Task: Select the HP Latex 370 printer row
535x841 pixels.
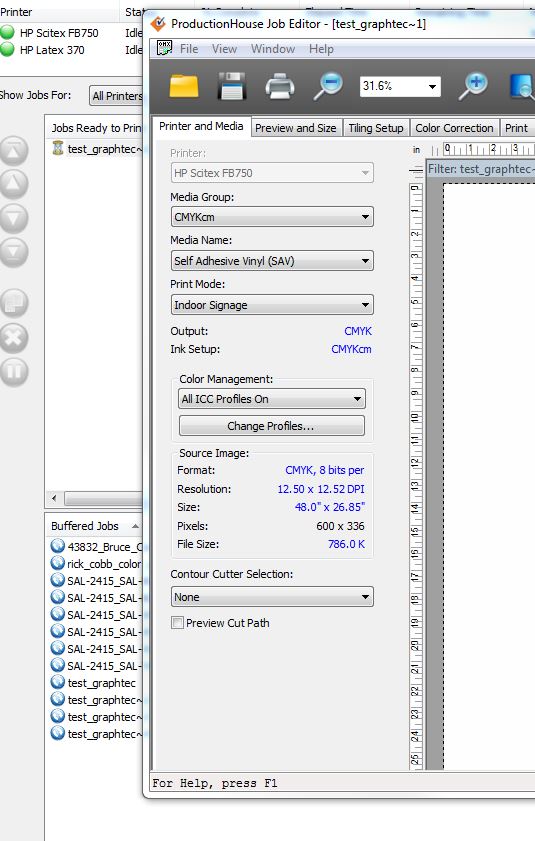Action: point(71,50)
